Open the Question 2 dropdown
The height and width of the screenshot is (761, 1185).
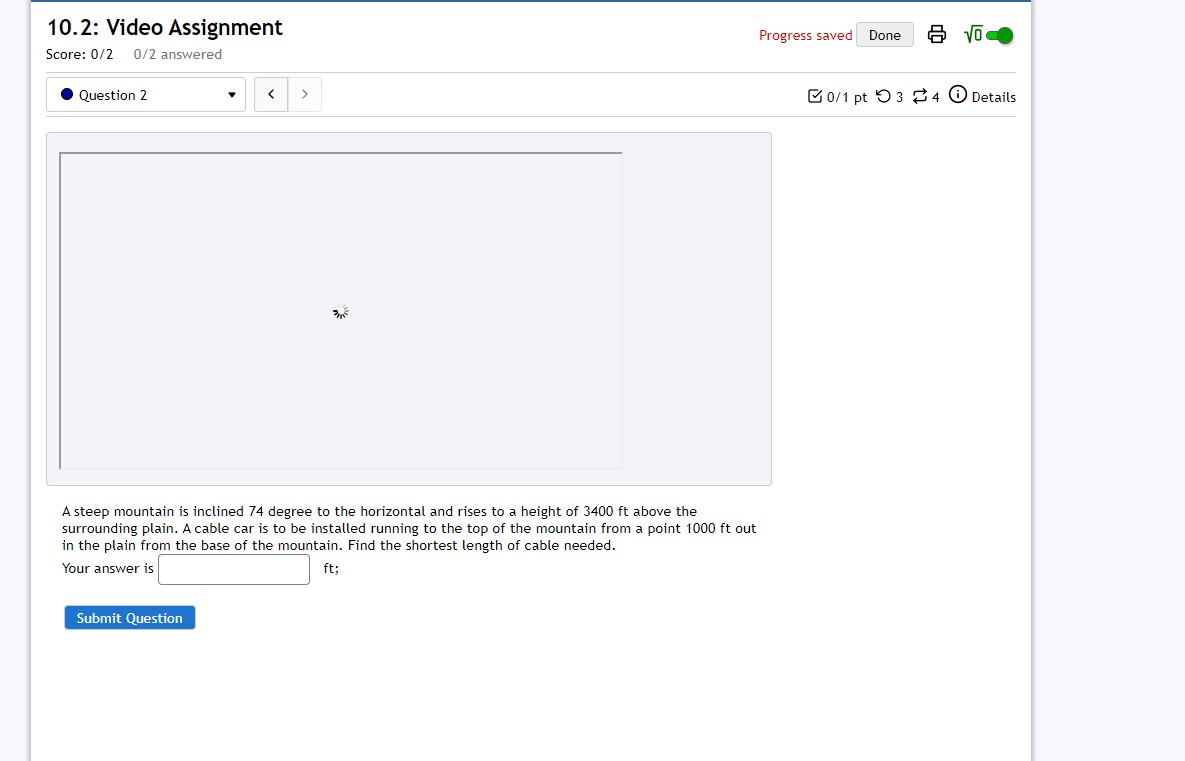click(146, 94)
